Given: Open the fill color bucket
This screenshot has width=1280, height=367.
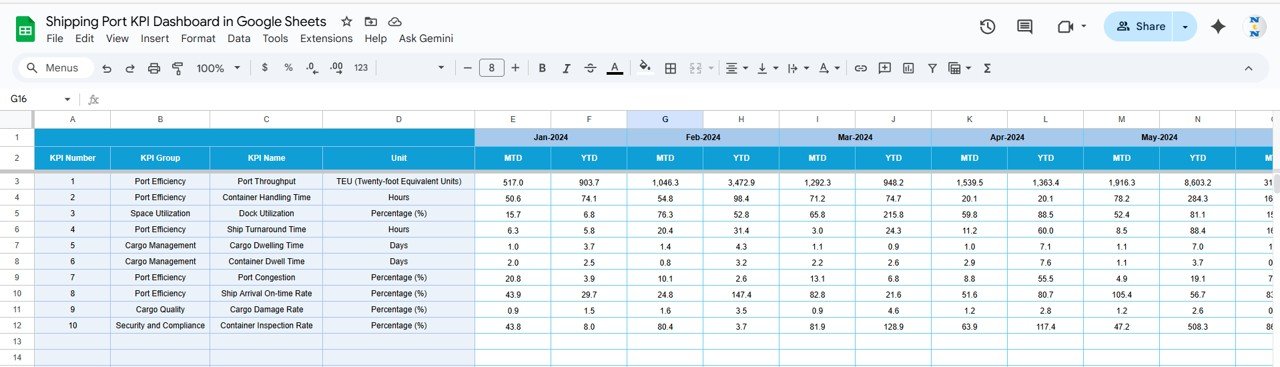Looking at the screenshot, I should click(645, 68).
